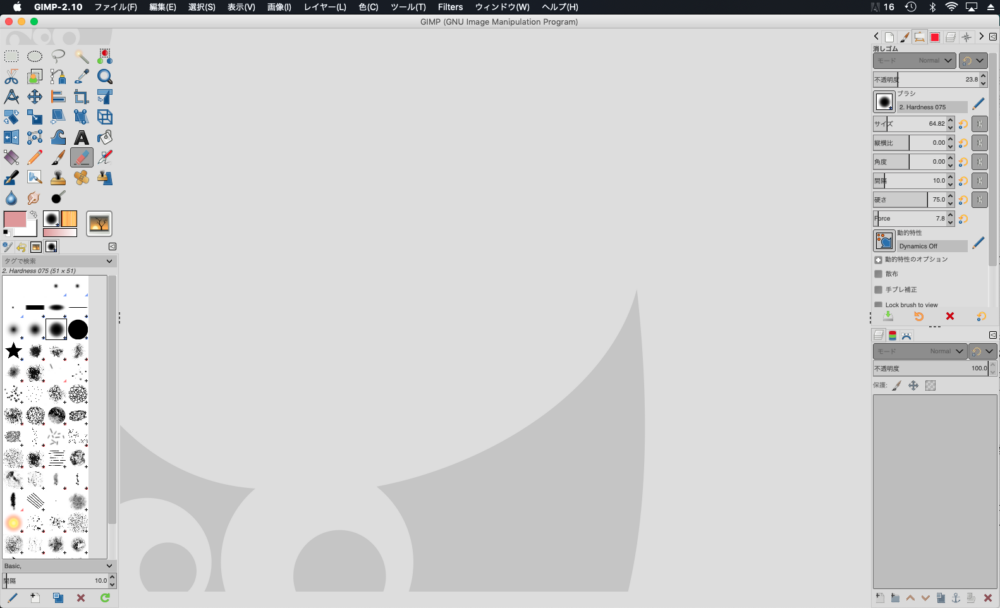The height and width of the screenshot is (608, 1000).
Task: Activate the Pencil tool
Action: (x=34, y=157)
